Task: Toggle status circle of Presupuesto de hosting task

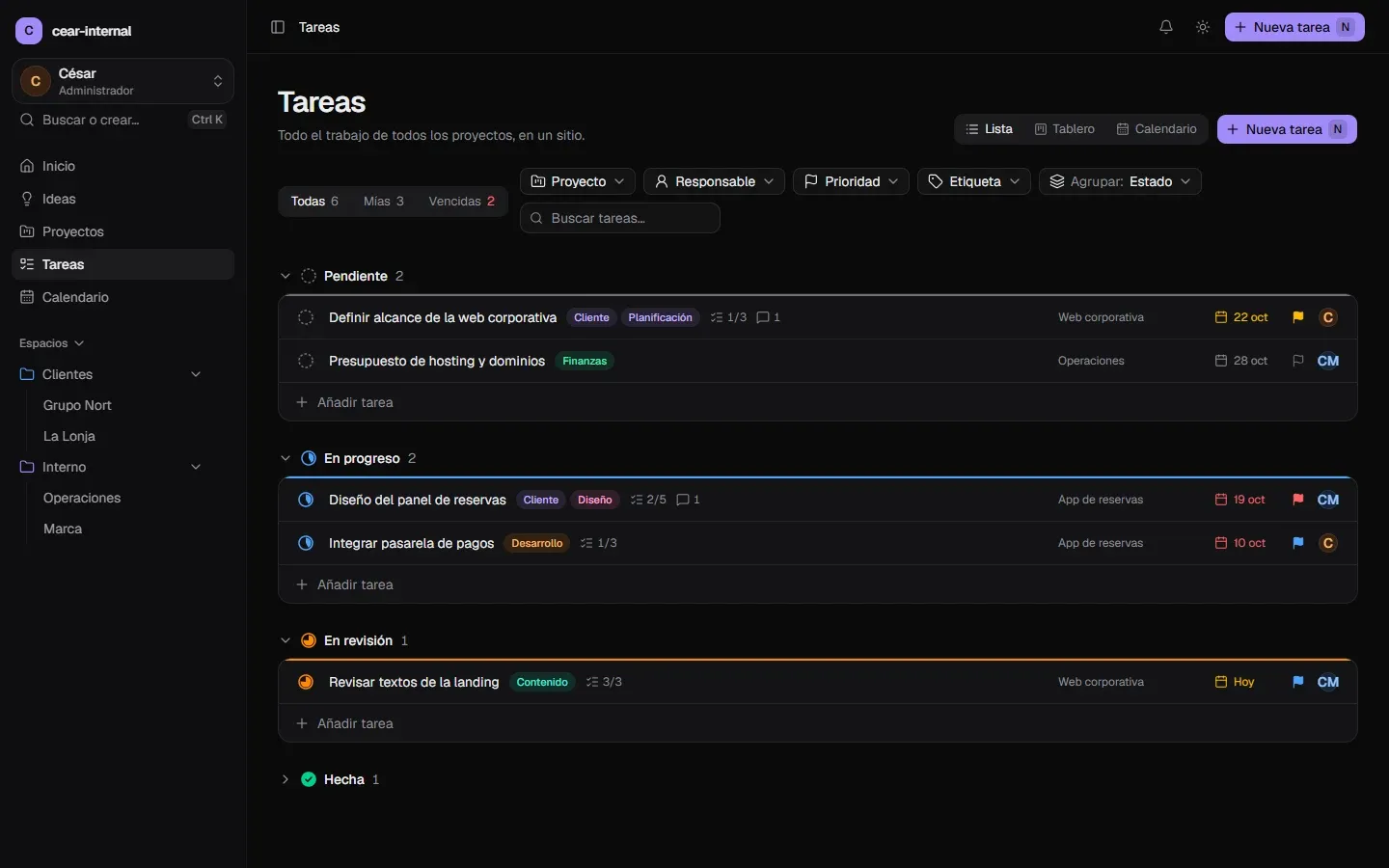Action: (x=306, y=361)
